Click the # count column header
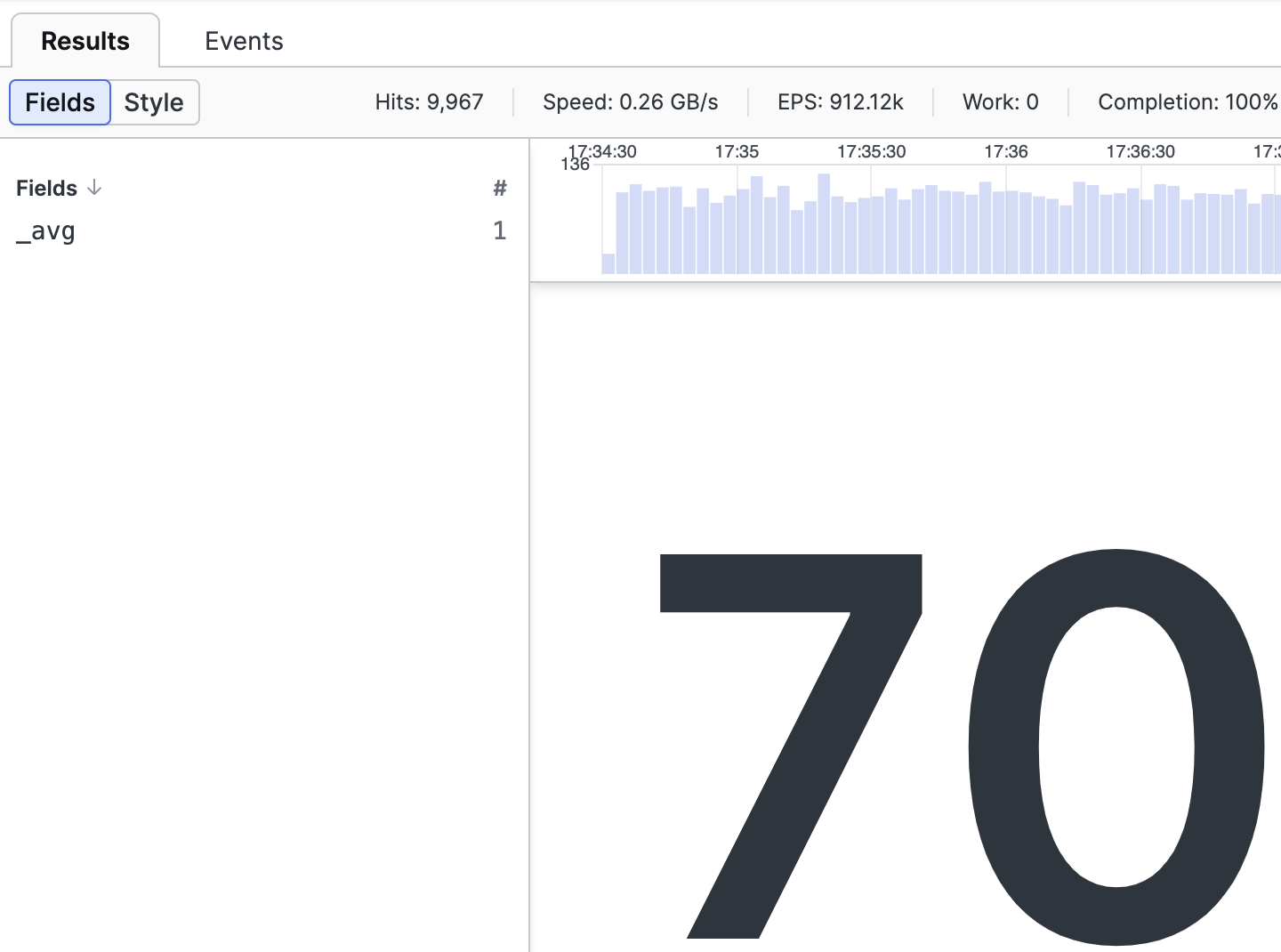 [x=499, y=188]
